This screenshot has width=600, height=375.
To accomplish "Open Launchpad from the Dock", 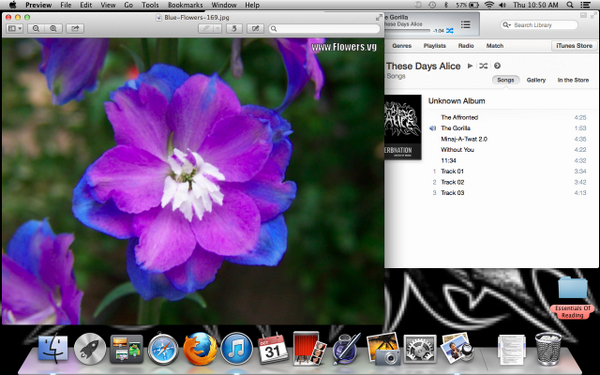I will 90,348.
